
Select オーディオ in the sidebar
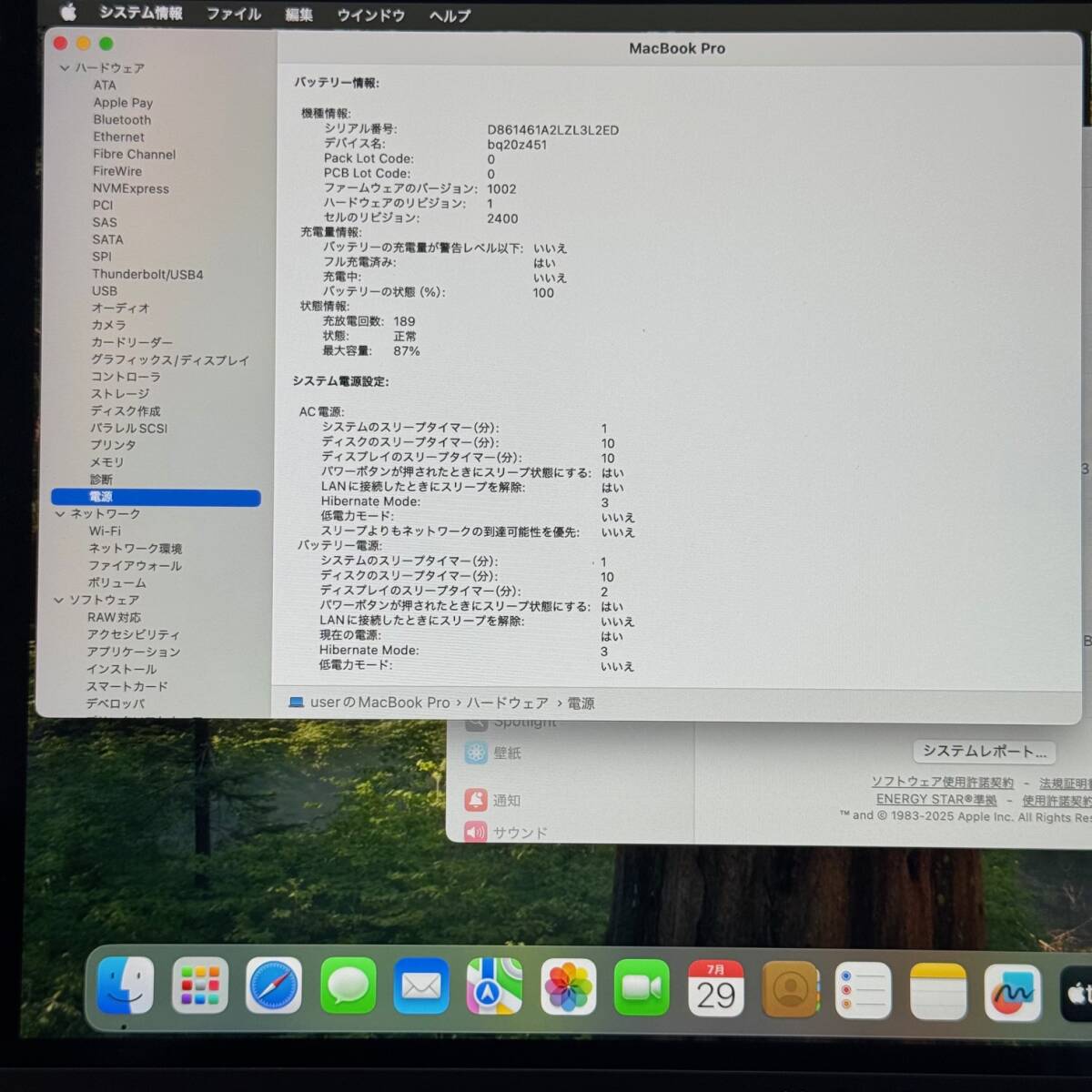tap(119, 308)
